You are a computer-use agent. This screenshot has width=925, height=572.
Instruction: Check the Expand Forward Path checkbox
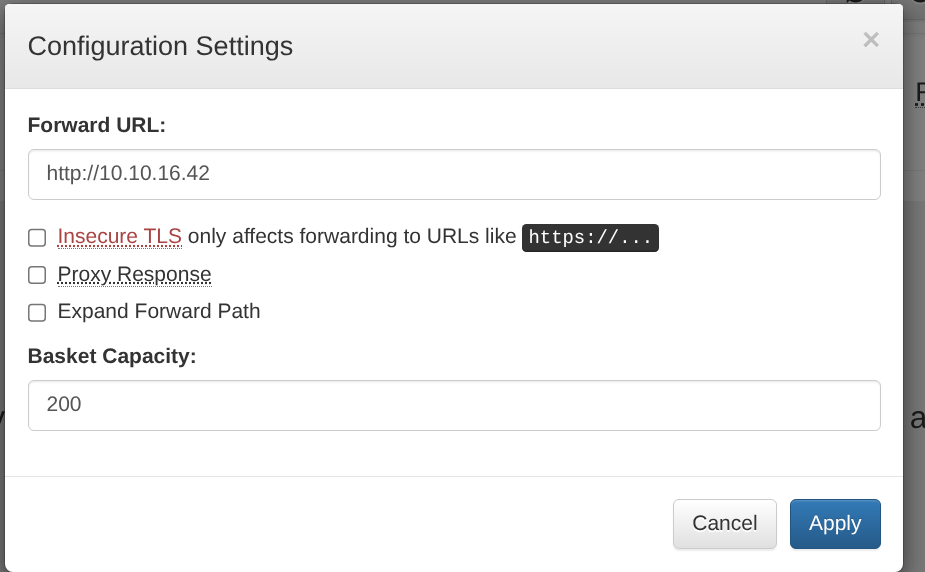pos(37,312)
